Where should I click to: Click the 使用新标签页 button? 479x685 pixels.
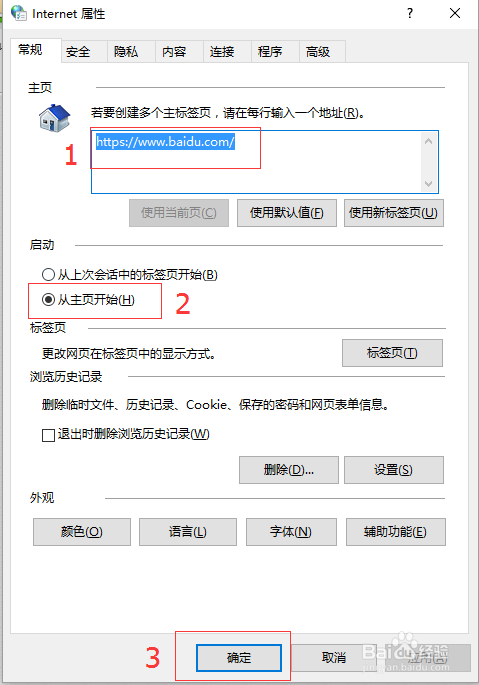tap(394, 213)
